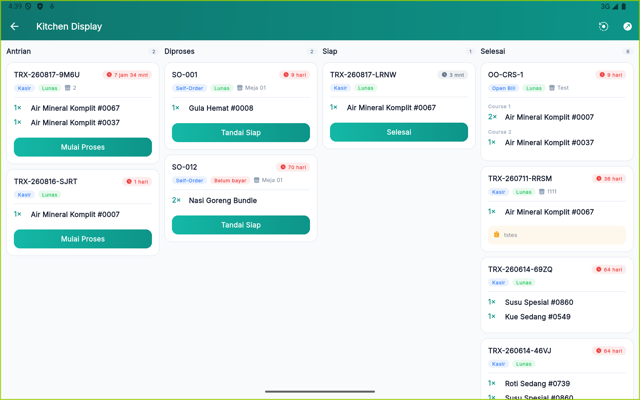This screenshot has height=400, width=640.
Task: Select the Diproses column header
Action: 179,51
